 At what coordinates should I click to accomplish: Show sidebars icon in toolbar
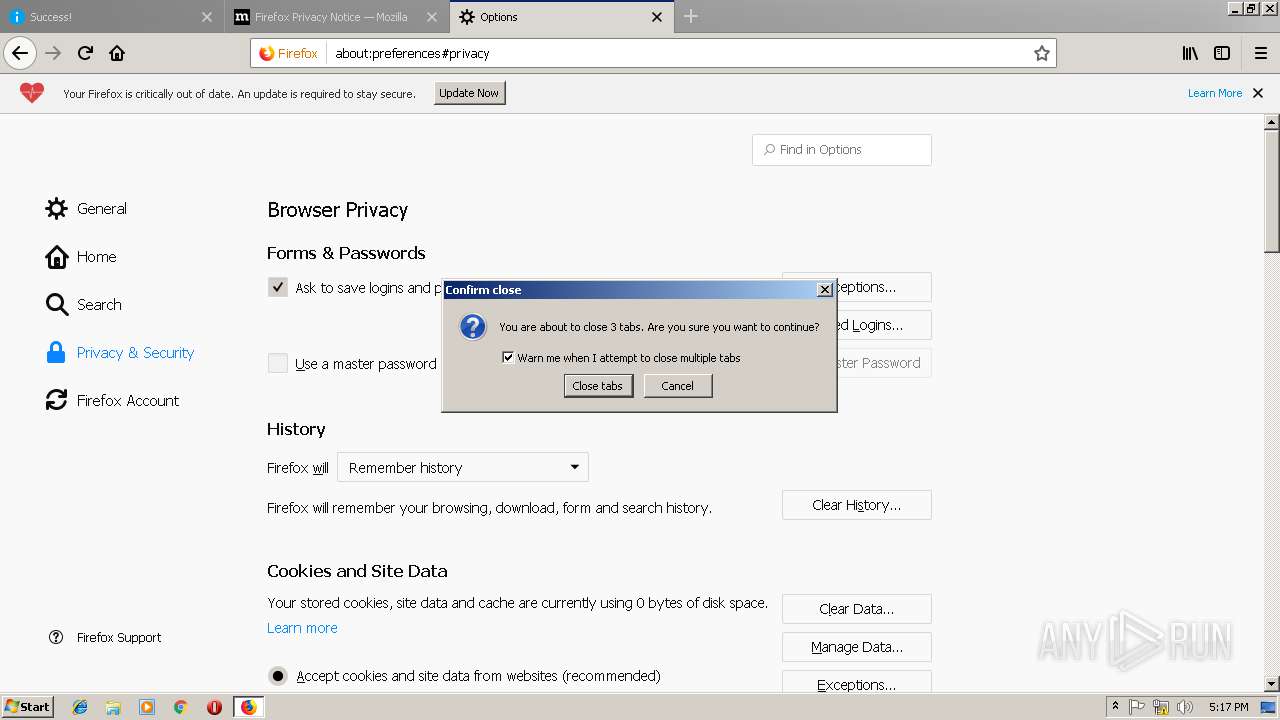[1222, 53]
